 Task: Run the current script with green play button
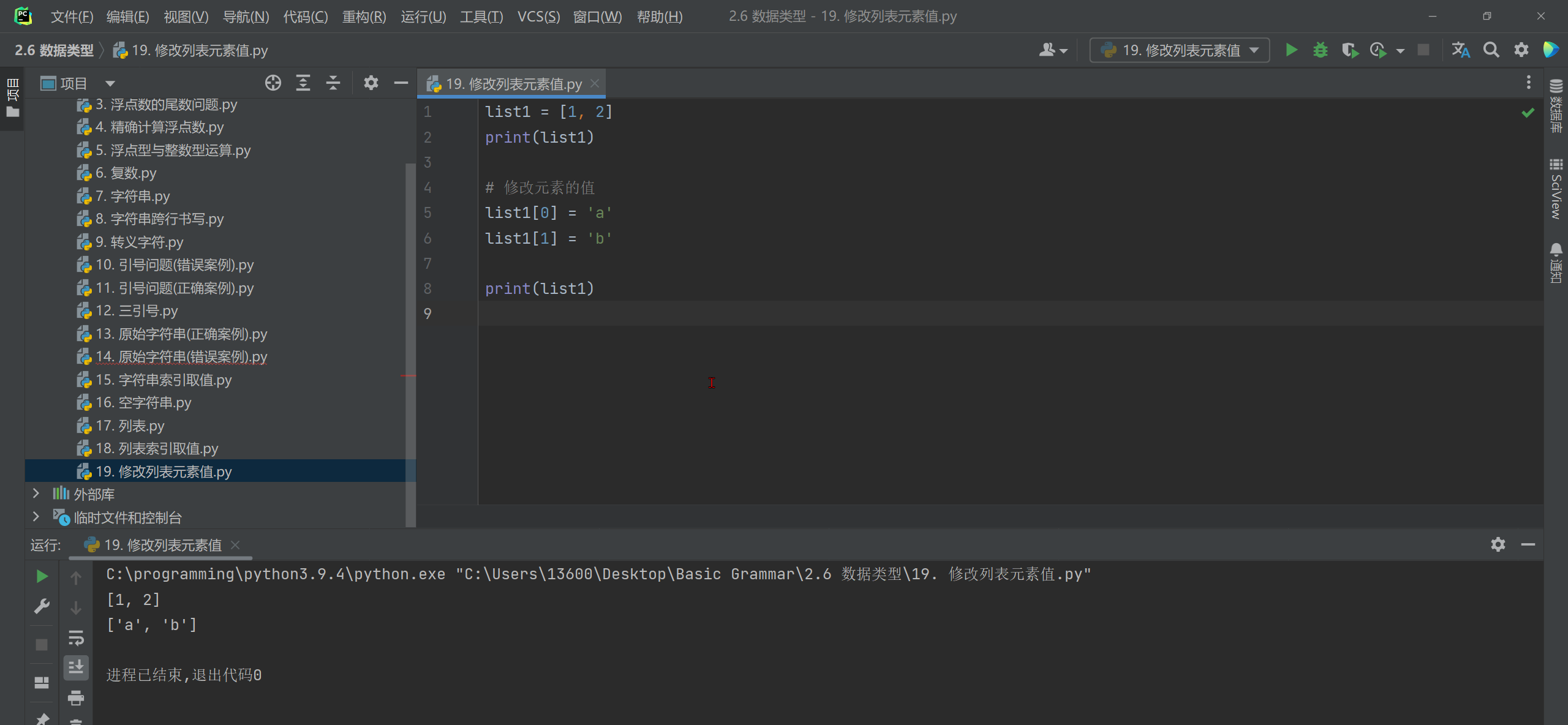[x=1291, y=50]
